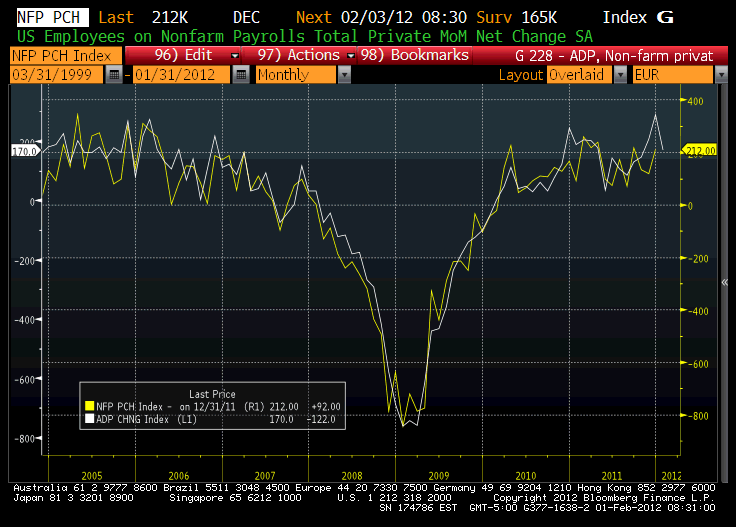Click the NFP PCH Index legend row
Viewport: 736px width, 527px height.
(213, 406)
